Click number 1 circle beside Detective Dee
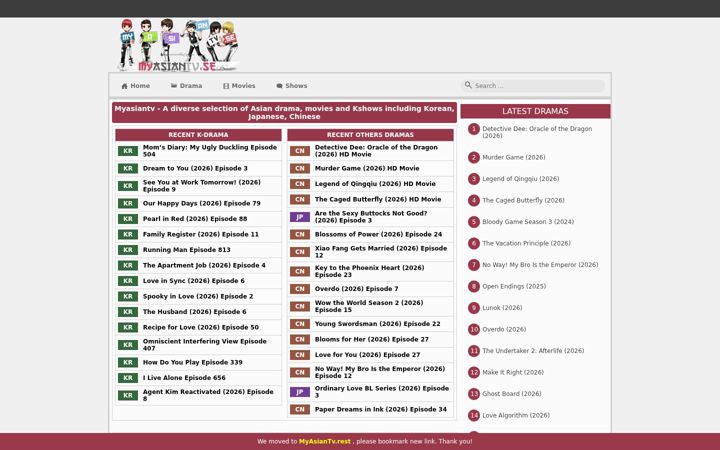720x450 pixels. pos(474,129)
